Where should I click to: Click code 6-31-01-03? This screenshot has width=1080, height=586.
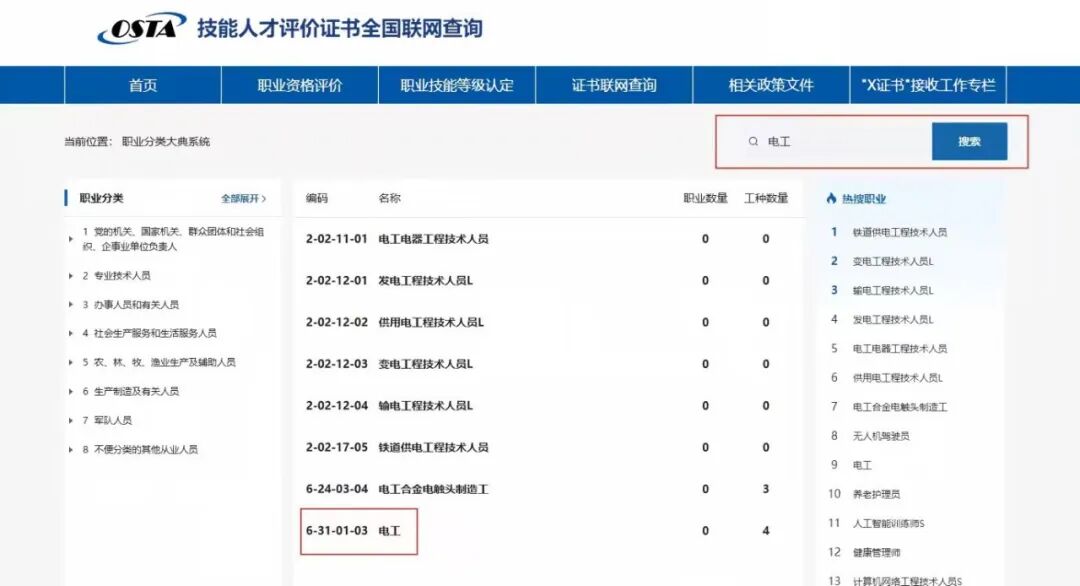coord(337,531)
